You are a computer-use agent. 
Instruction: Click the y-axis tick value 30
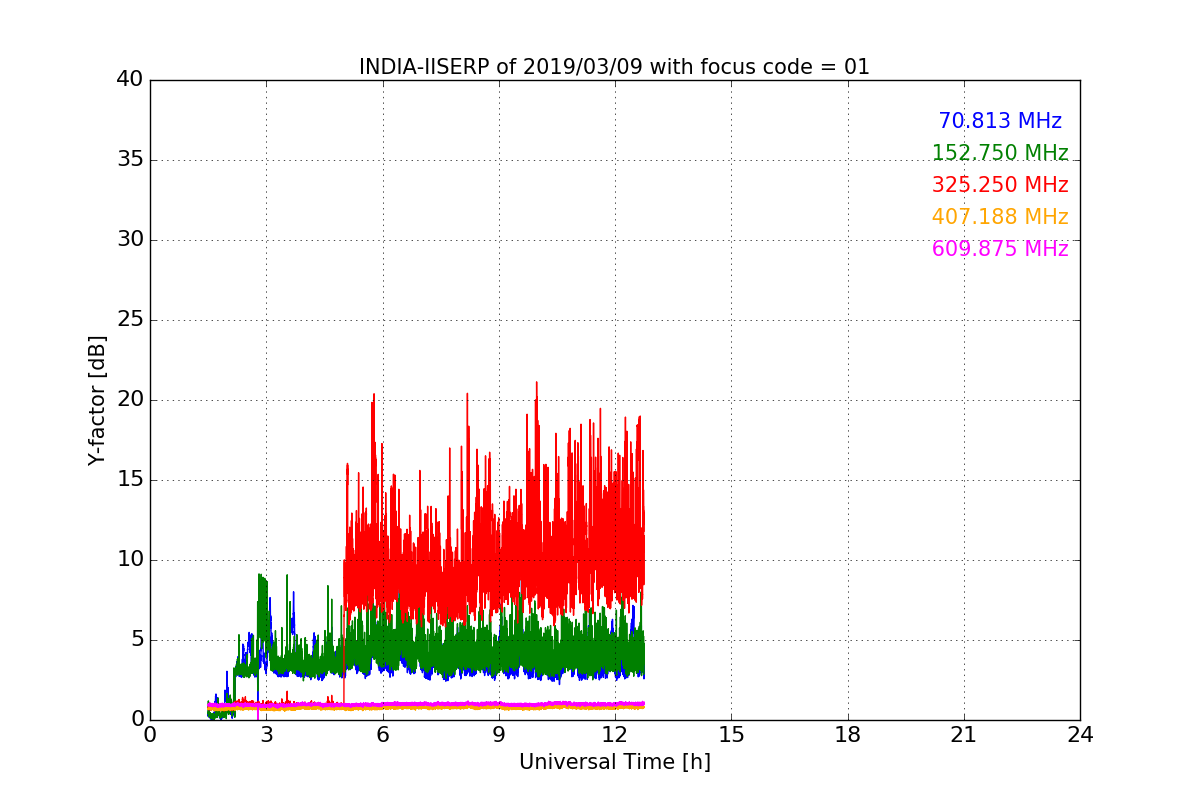click(129, 239)
